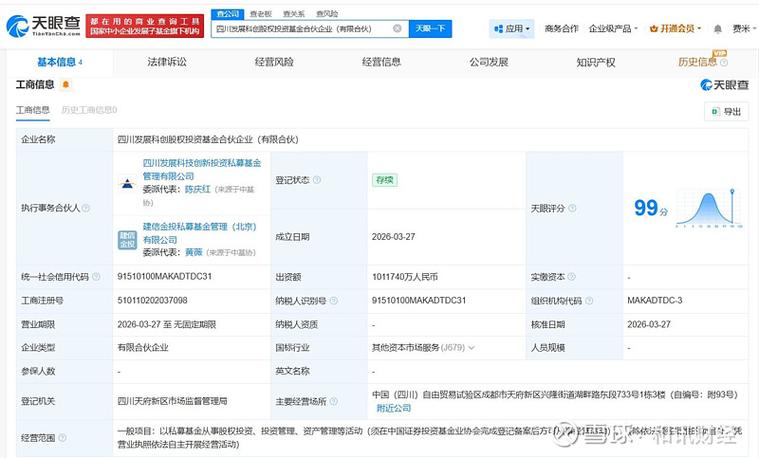Click the help icon beside 执行事务合伙人
759x458 pixels.
pos(86,208)
